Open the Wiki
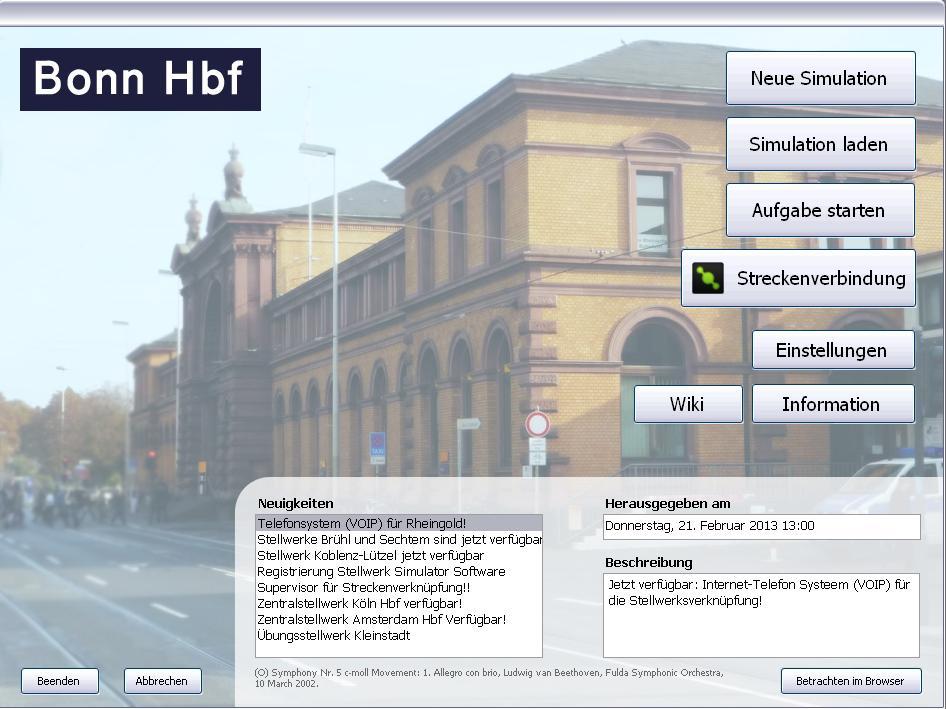946x709 pixels. (688, 404)
